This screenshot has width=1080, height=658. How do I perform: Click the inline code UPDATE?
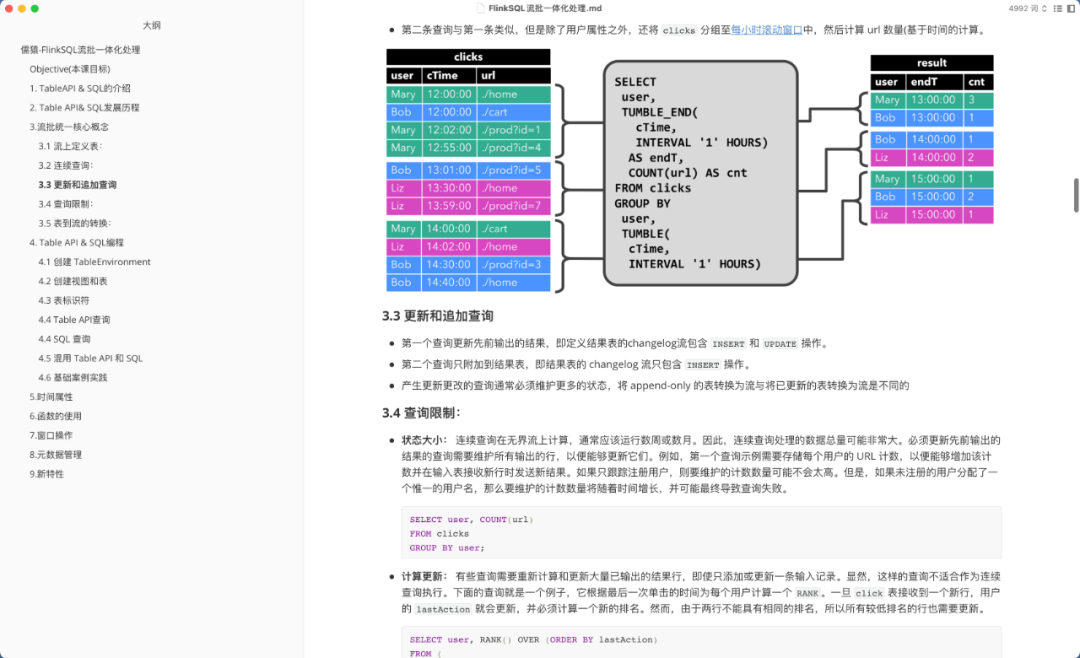point(780,344)
